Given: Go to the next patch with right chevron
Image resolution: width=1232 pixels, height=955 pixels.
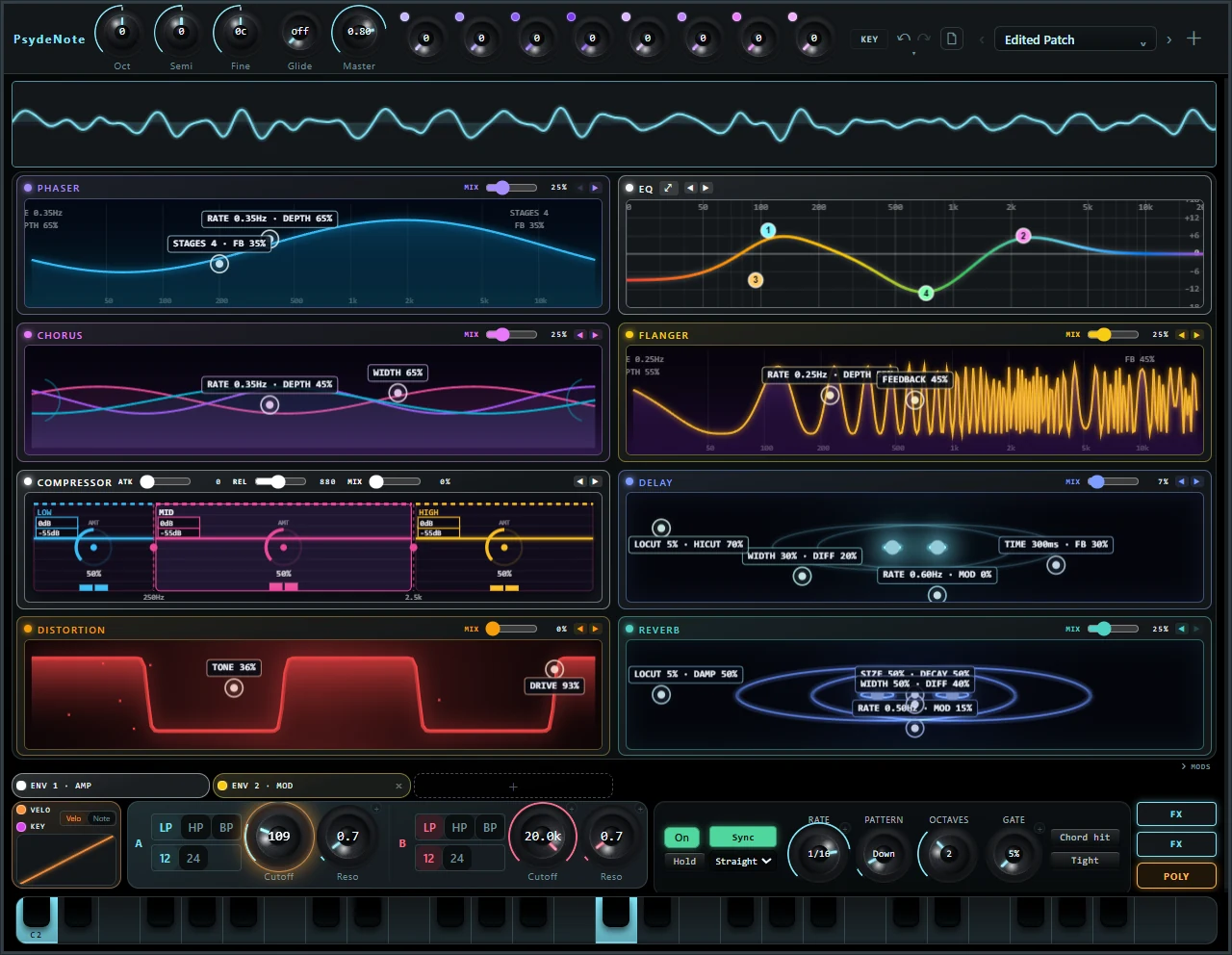Looking at the screenshot, I should coord(1169,39).
